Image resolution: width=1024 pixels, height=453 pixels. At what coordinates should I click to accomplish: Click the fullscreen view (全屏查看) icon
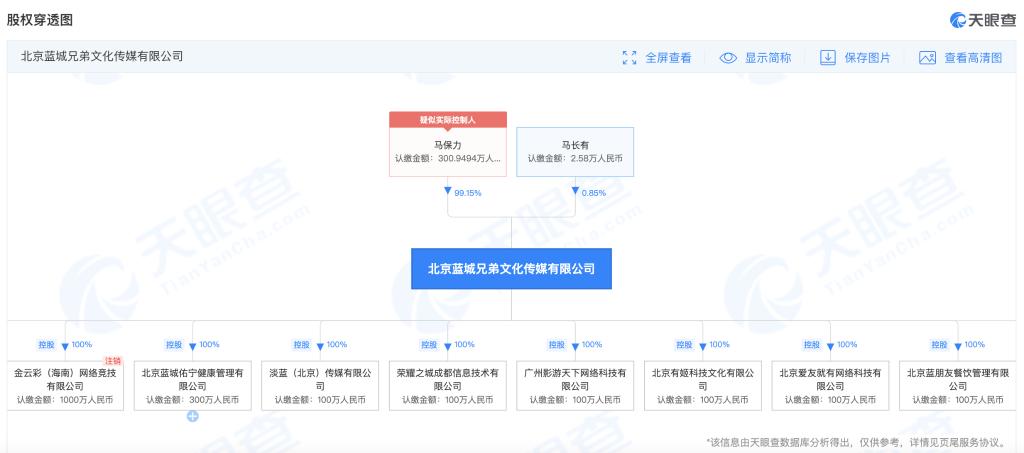629,58
